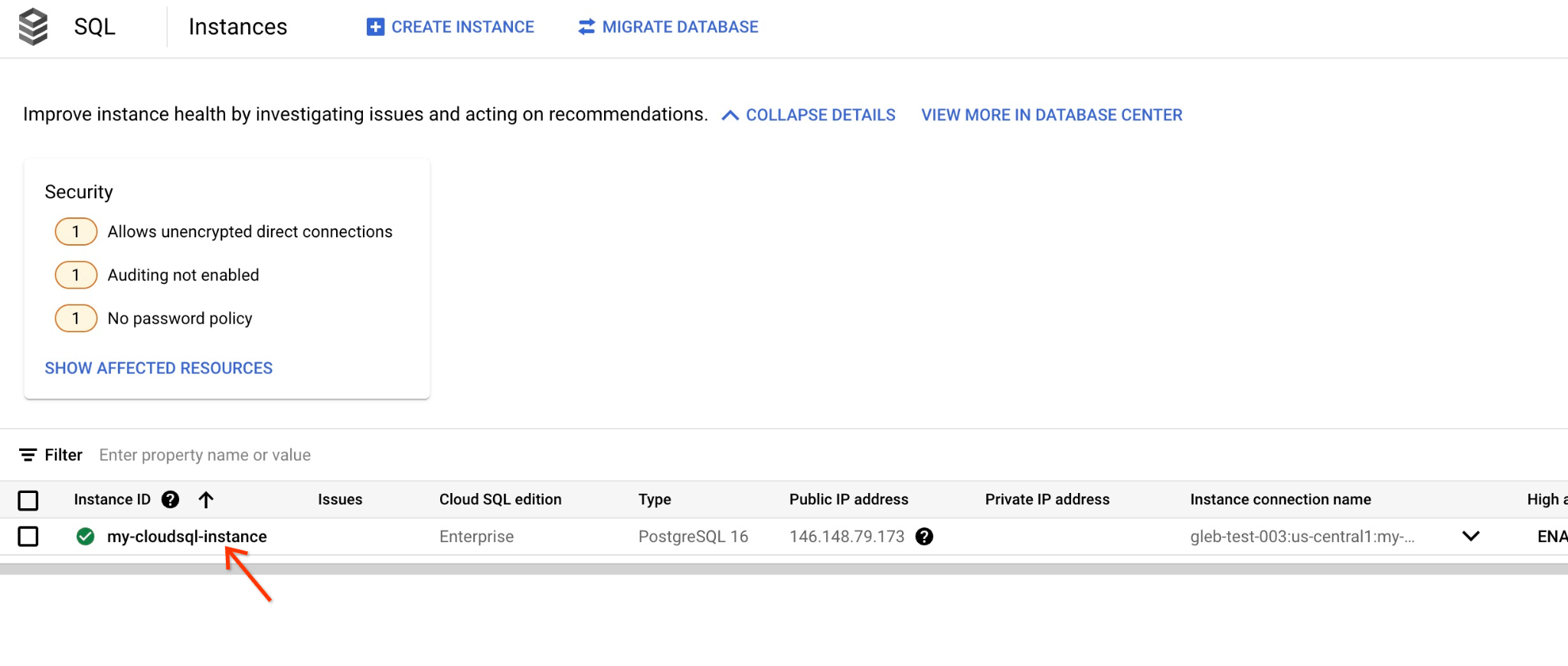Check the box for my-cloudsql-instance row
This screenshot has width=1568, height=666.
[28, 537]
